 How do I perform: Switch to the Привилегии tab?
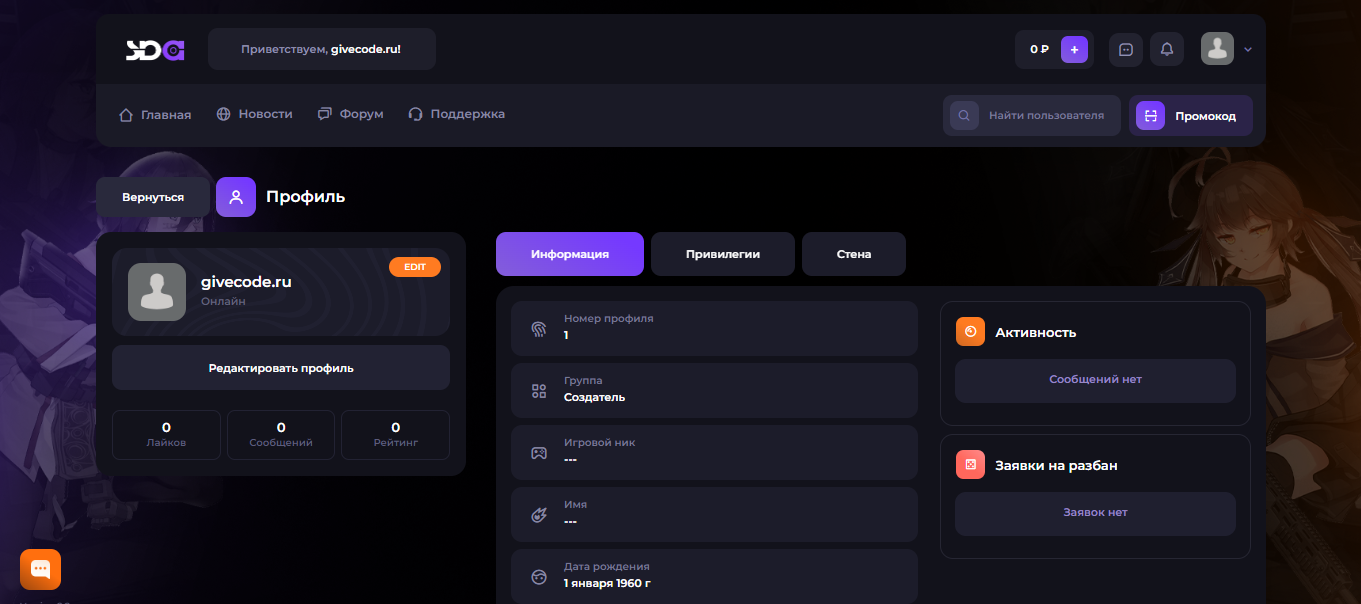click(722, 254)
